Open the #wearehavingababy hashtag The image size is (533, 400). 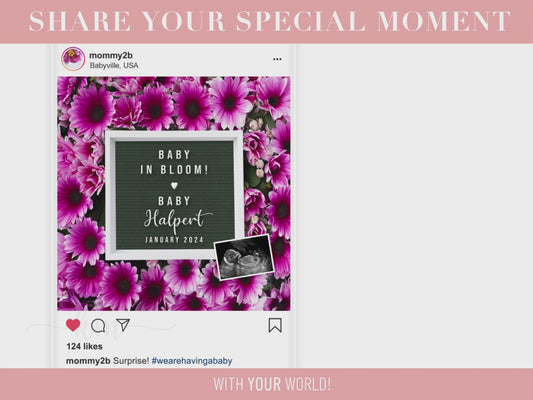click(x=192, y=361)
